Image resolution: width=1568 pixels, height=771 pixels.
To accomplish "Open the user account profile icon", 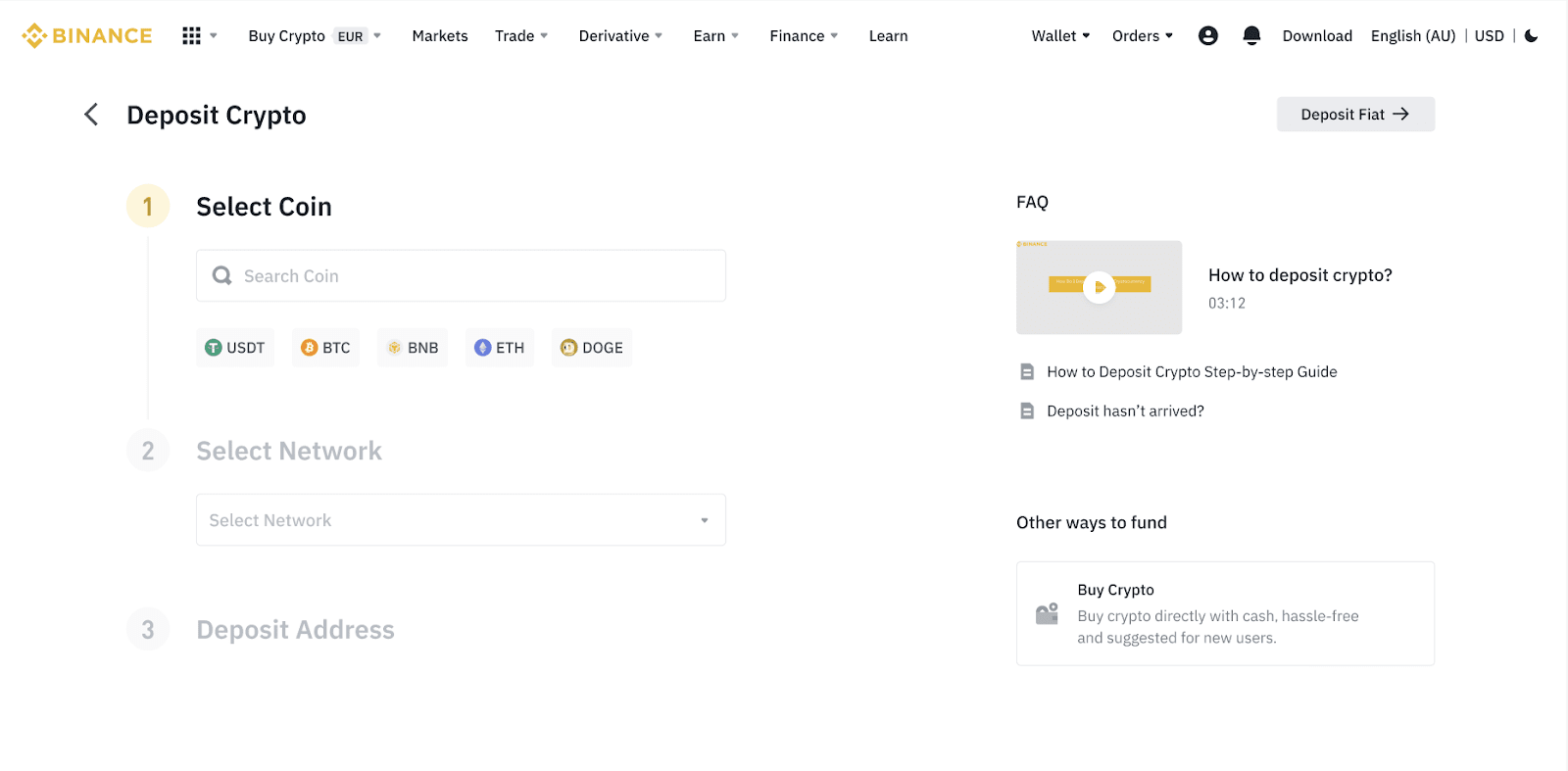I will click(1207, 36).
